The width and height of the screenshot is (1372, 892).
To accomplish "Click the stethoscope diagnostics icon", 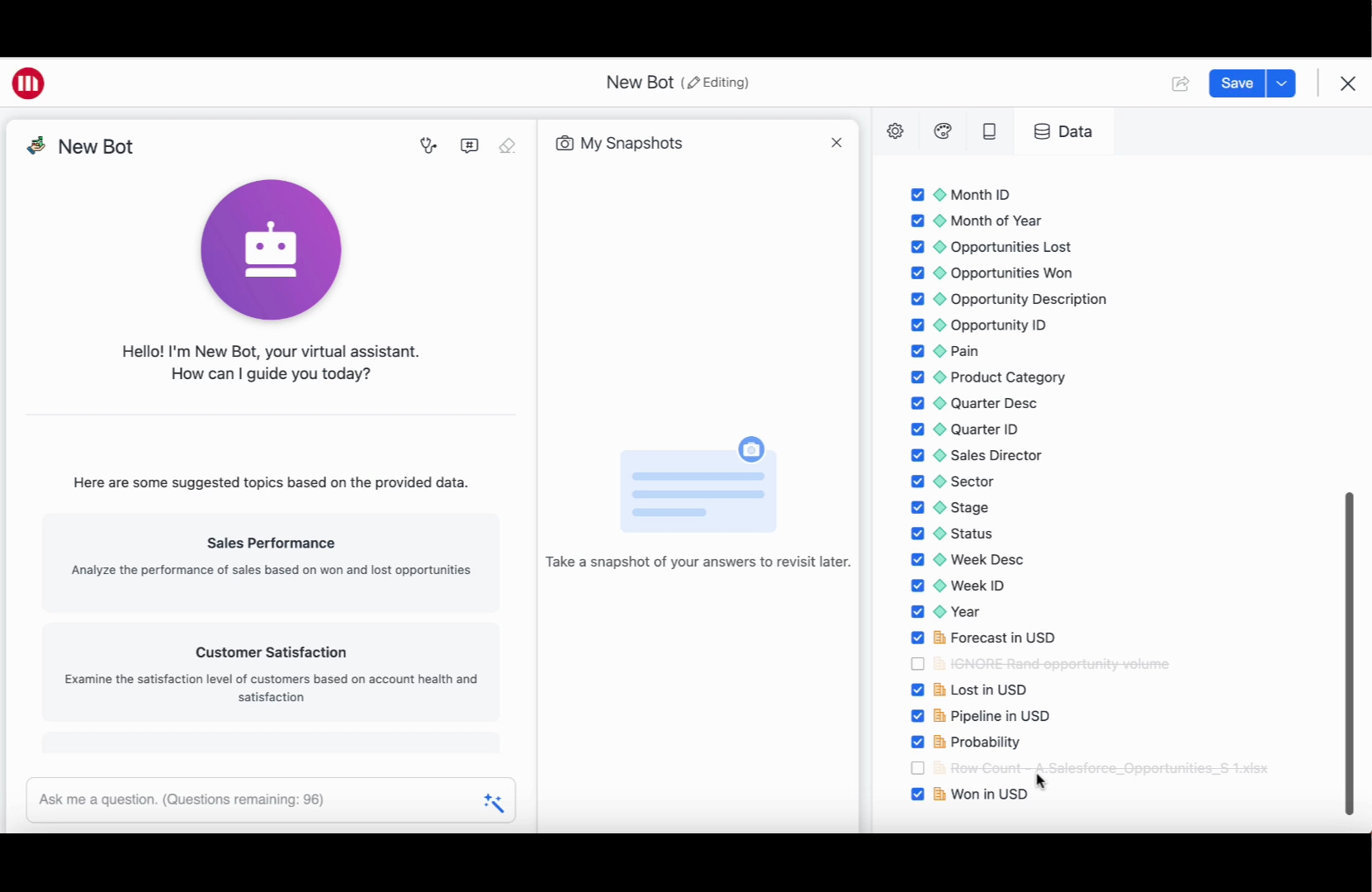I will [428, 146].
